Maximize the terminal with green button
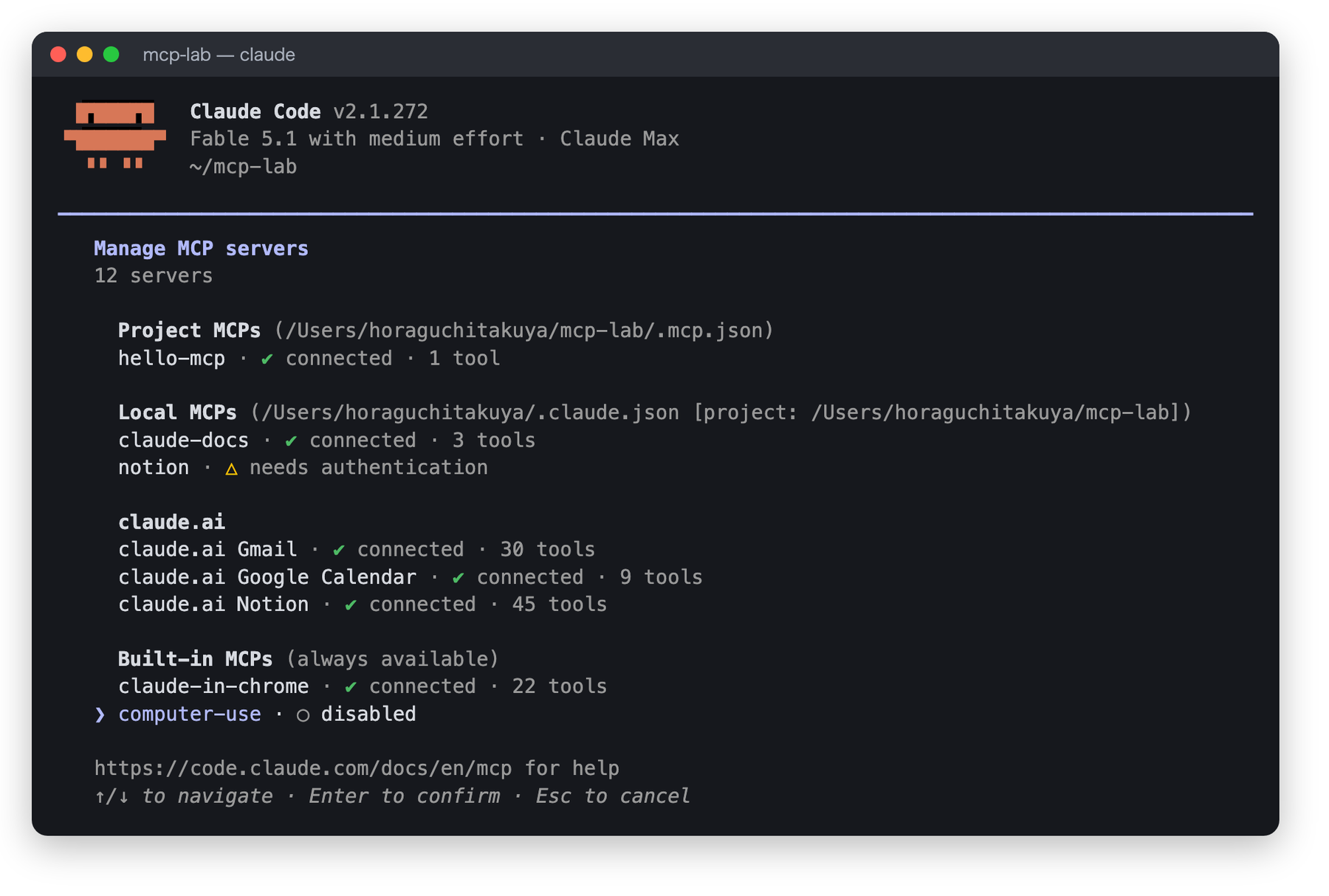Viewport: 1329px width, 896px height. (x=111, y=55)
